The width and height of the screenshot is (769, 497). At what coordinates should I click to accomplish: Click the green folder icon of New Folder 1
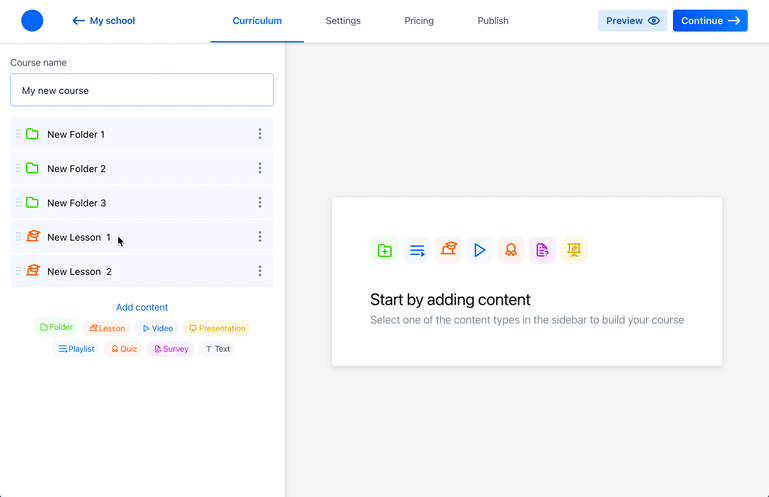(32, 134)
